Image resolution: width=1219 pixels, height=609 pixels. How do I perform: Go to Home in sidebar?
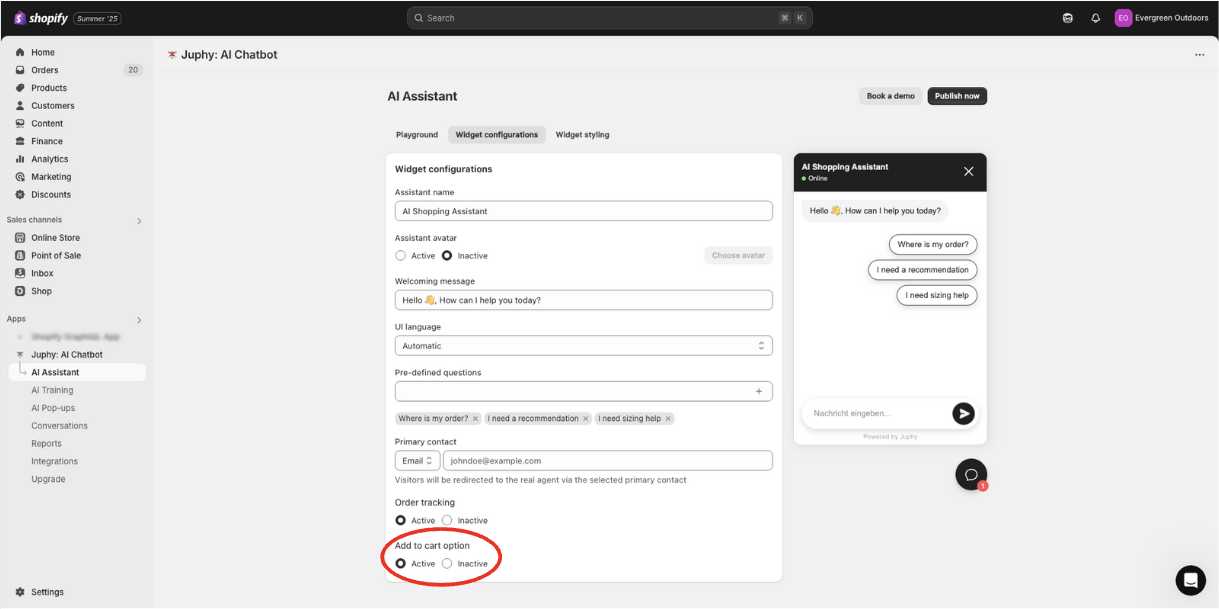[x=43, y=52]
